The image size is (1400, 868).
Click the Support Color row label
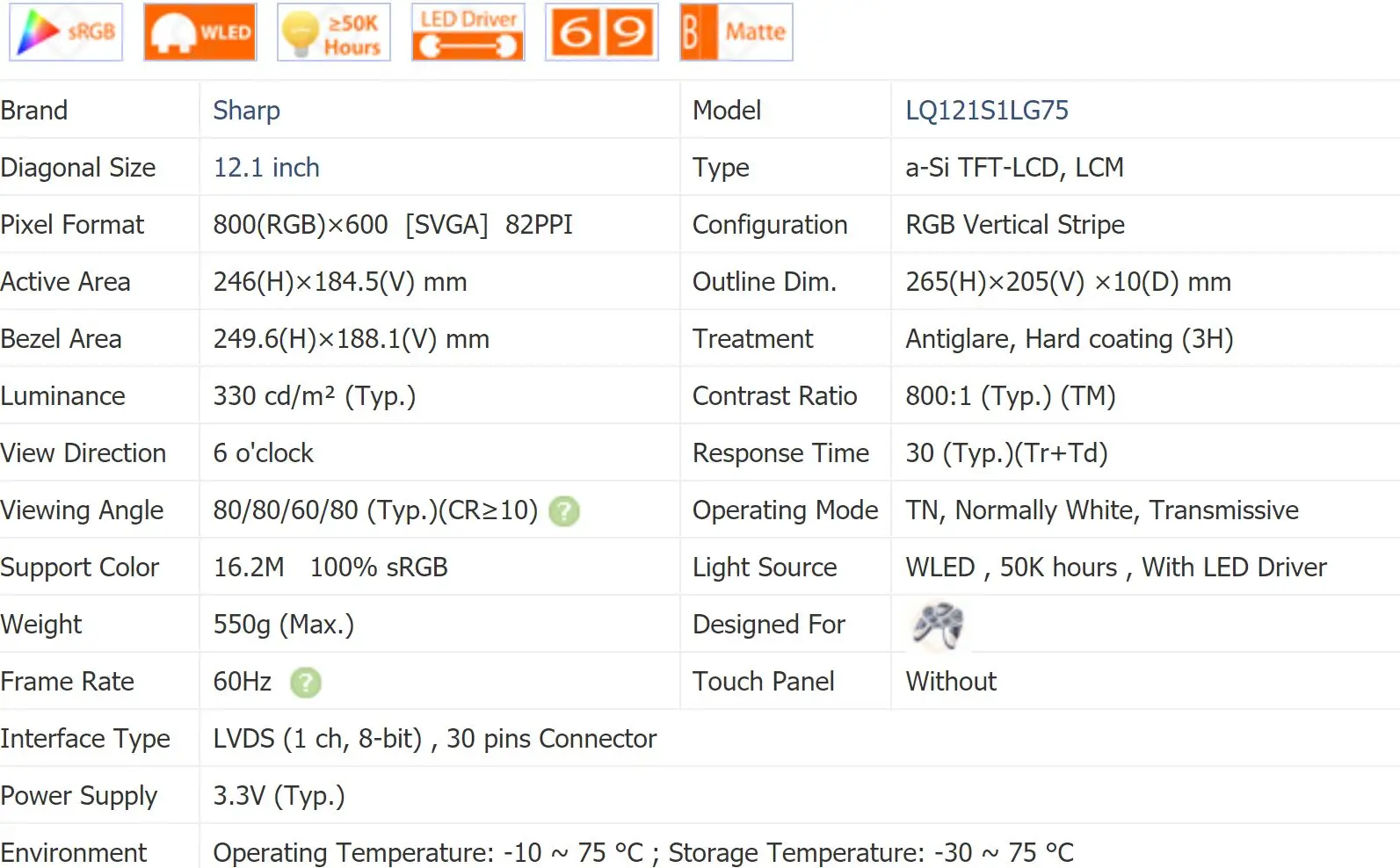(80, 568)
